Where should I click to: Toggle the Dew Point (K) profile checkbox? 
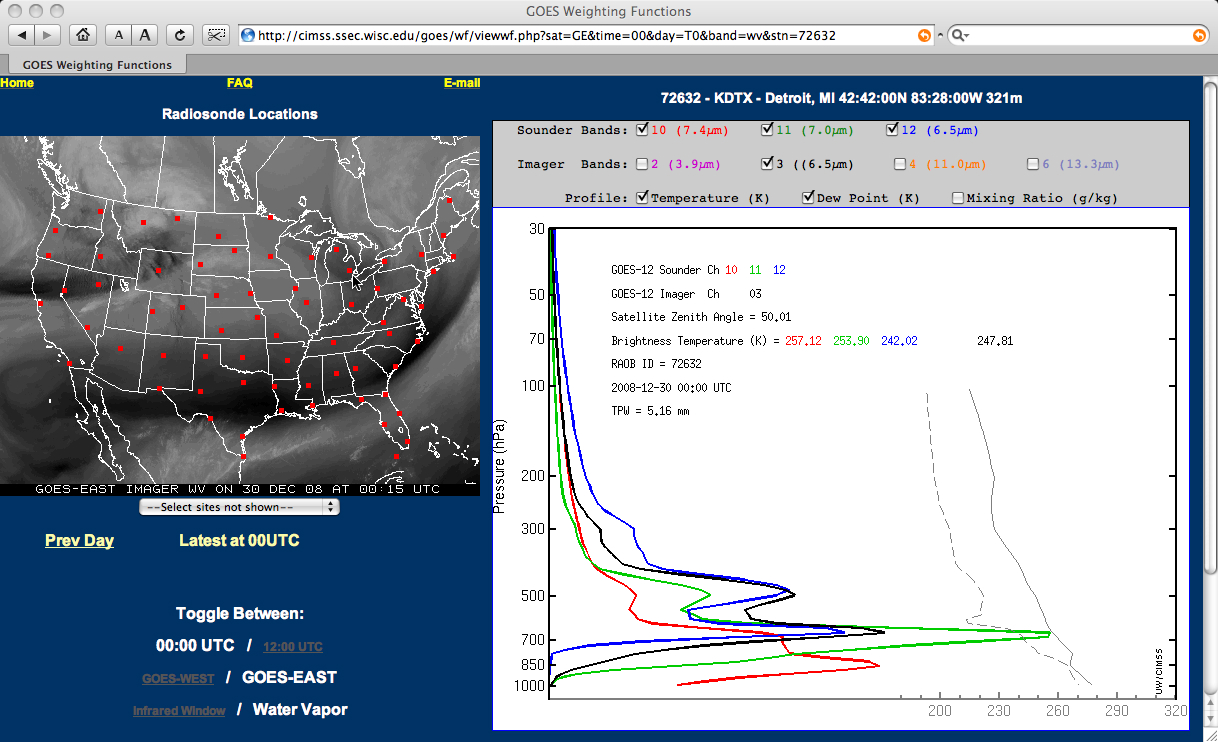pos(809,197)
